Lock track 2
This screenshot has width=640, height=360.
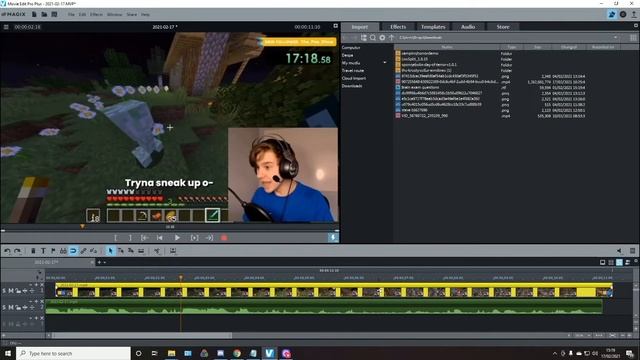click(x=18, y=307)
